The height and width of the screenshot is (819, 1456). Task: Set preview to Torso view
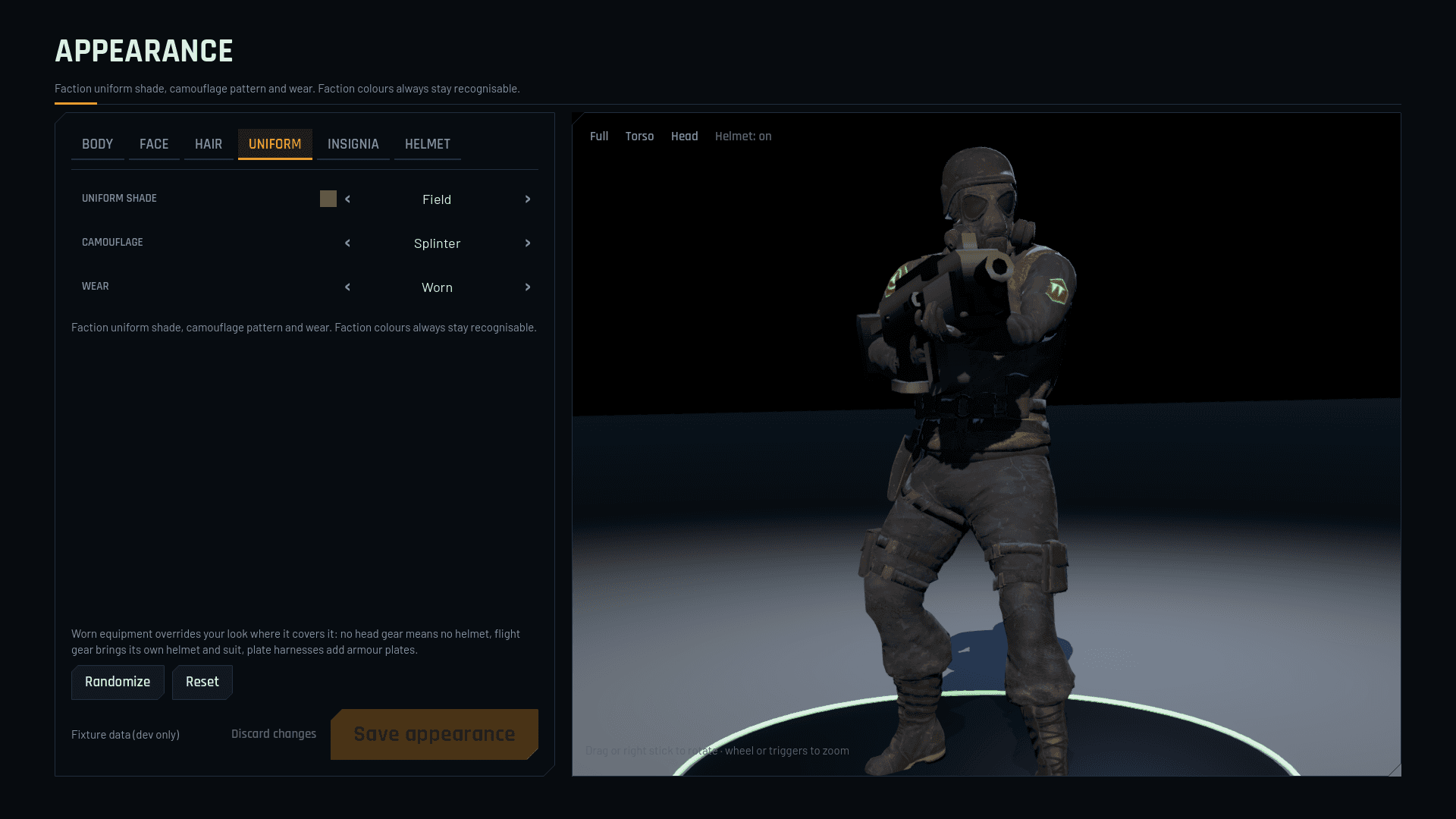coord(639,136)
